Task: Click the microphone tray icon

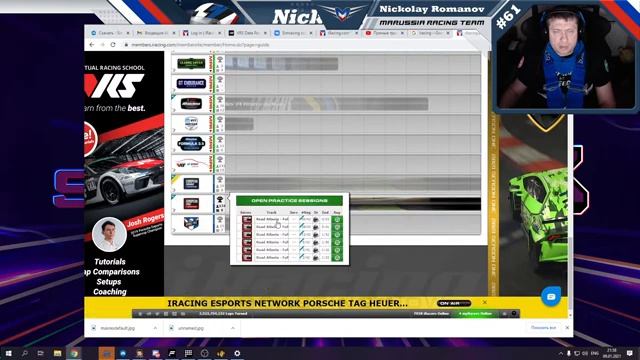Action: 569,353
